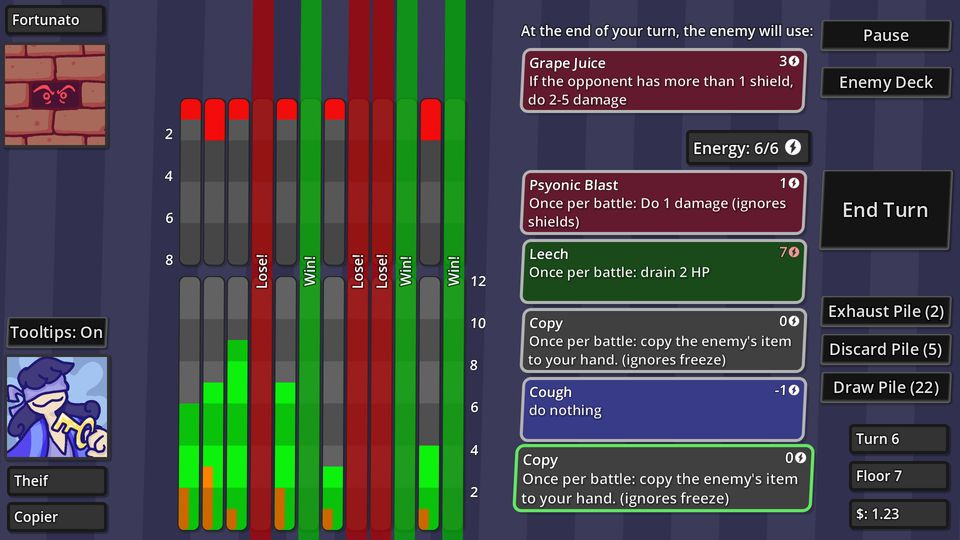
Task: Click the Fortunato enemy brick portrait
Action: tap(56, 95)
